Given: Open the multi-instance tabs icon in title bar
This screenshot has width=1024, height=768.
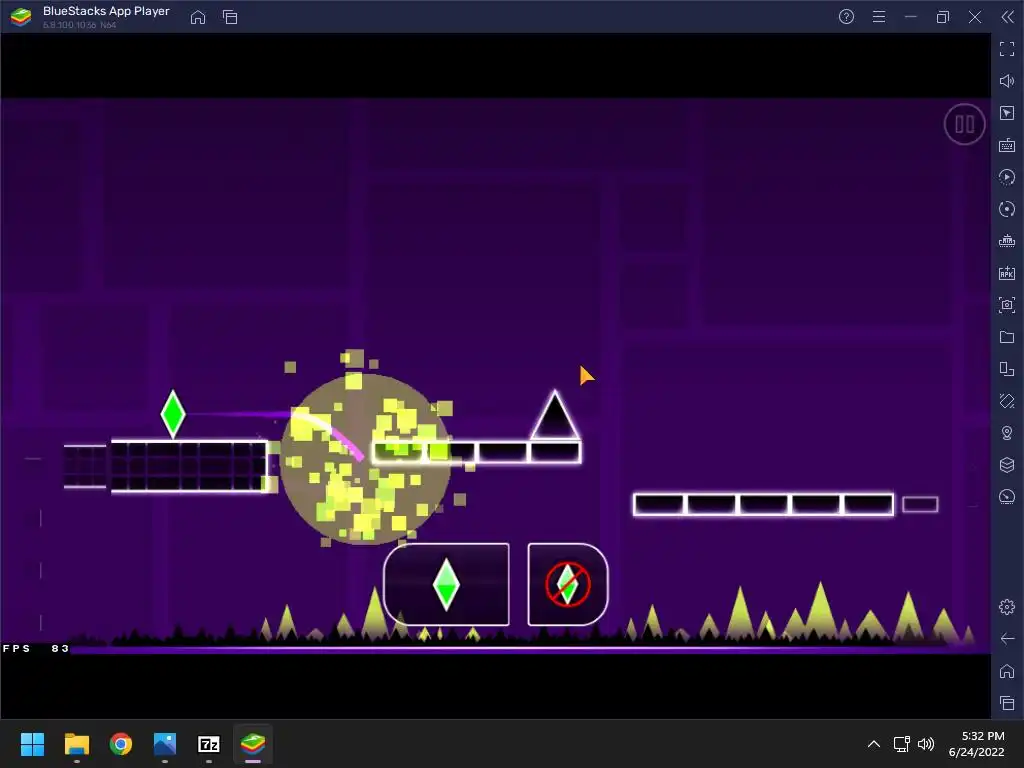Looking at the screenshot, I should tap(230, 17).
